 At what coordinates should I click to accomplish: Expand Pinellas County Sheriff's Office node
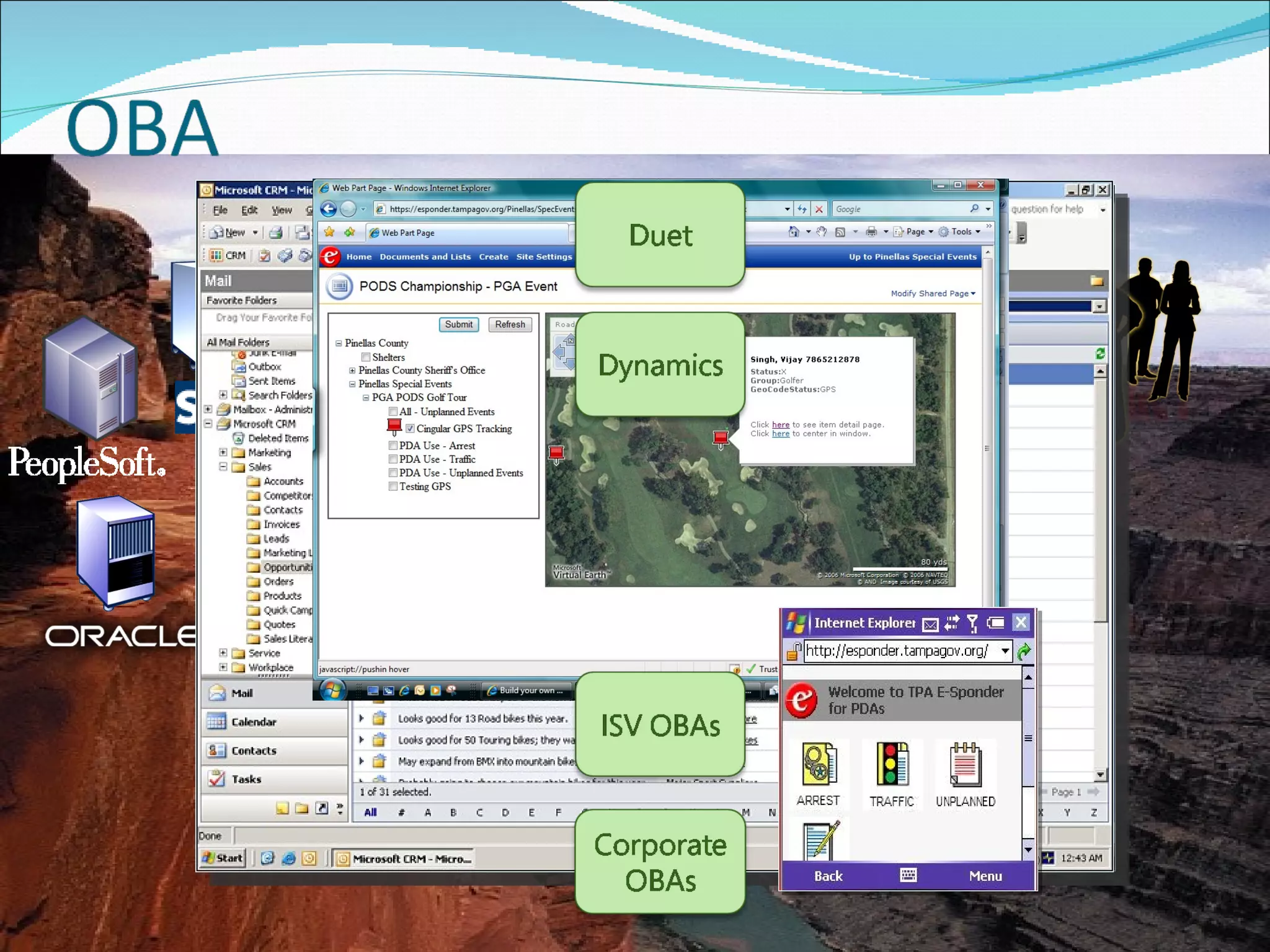[x=352, y=370]
